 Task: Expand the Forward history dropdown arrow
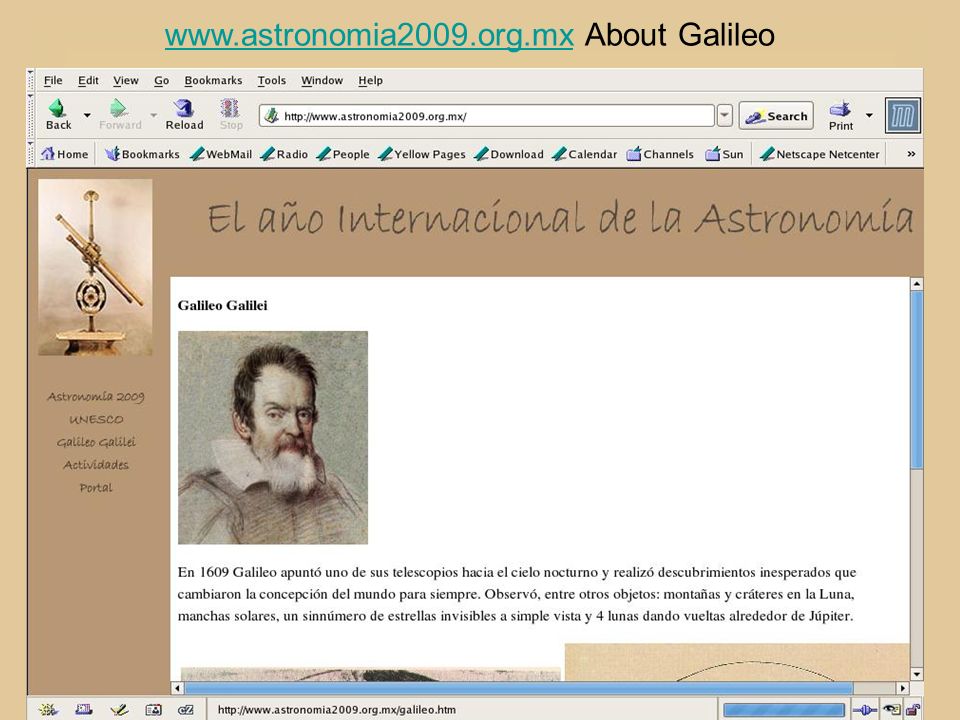click(153, 115)
